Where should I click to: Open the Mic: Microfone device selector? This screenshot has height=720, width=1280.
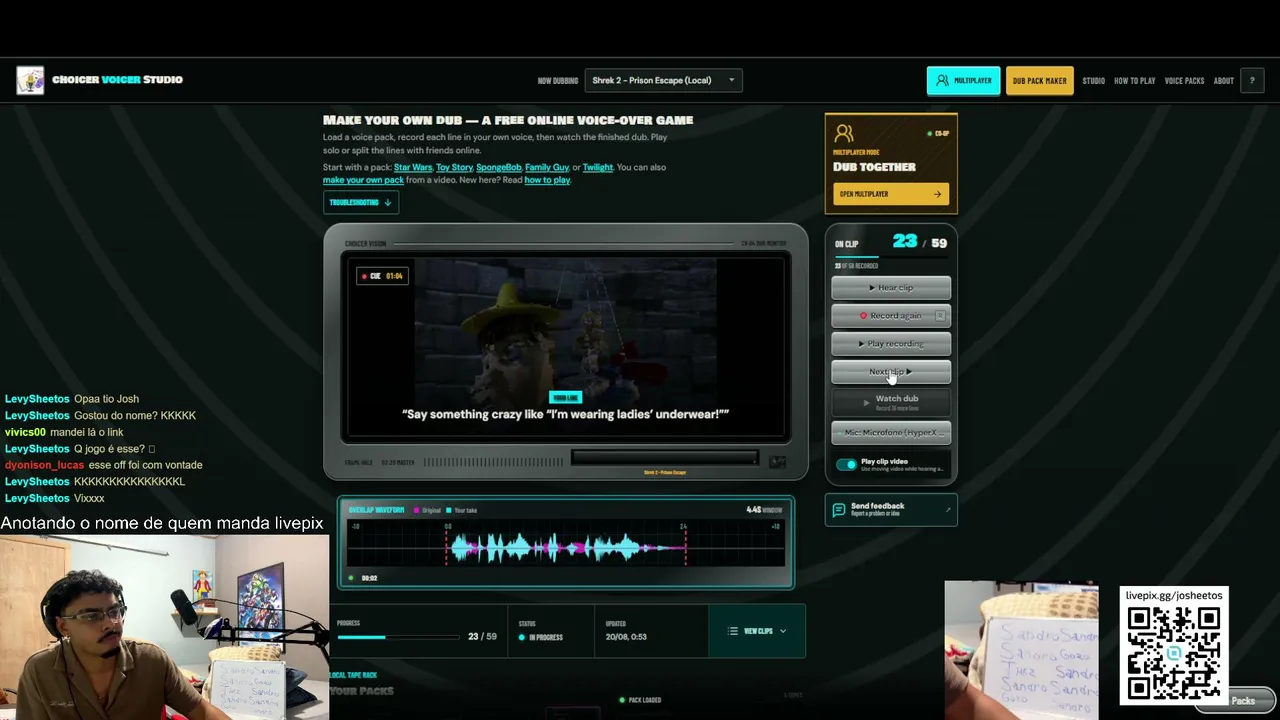click(x=891, y=433)
